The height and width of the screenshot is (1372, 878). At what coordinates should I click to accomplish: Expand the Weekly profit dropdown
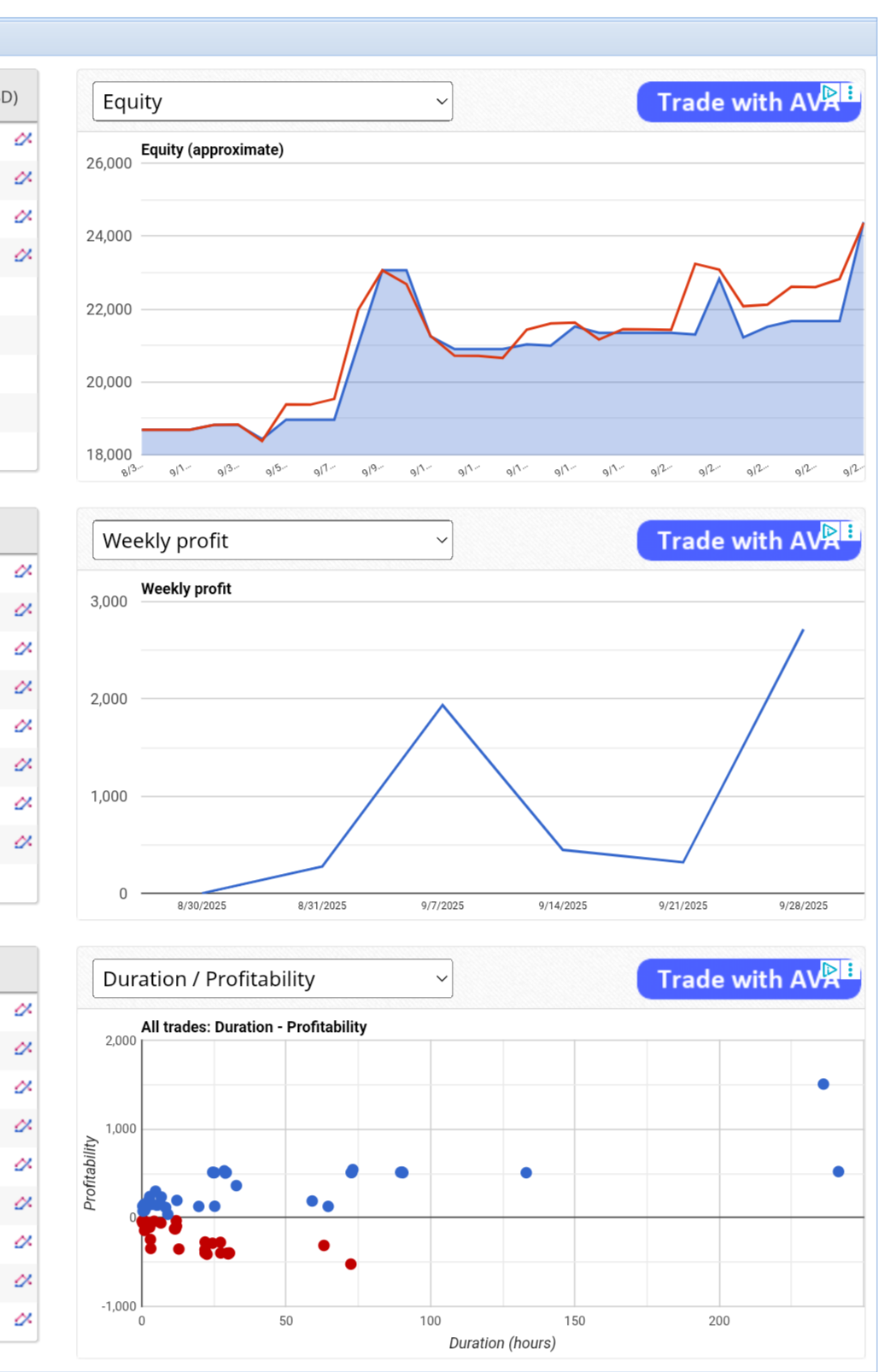(x=272, y=541)
